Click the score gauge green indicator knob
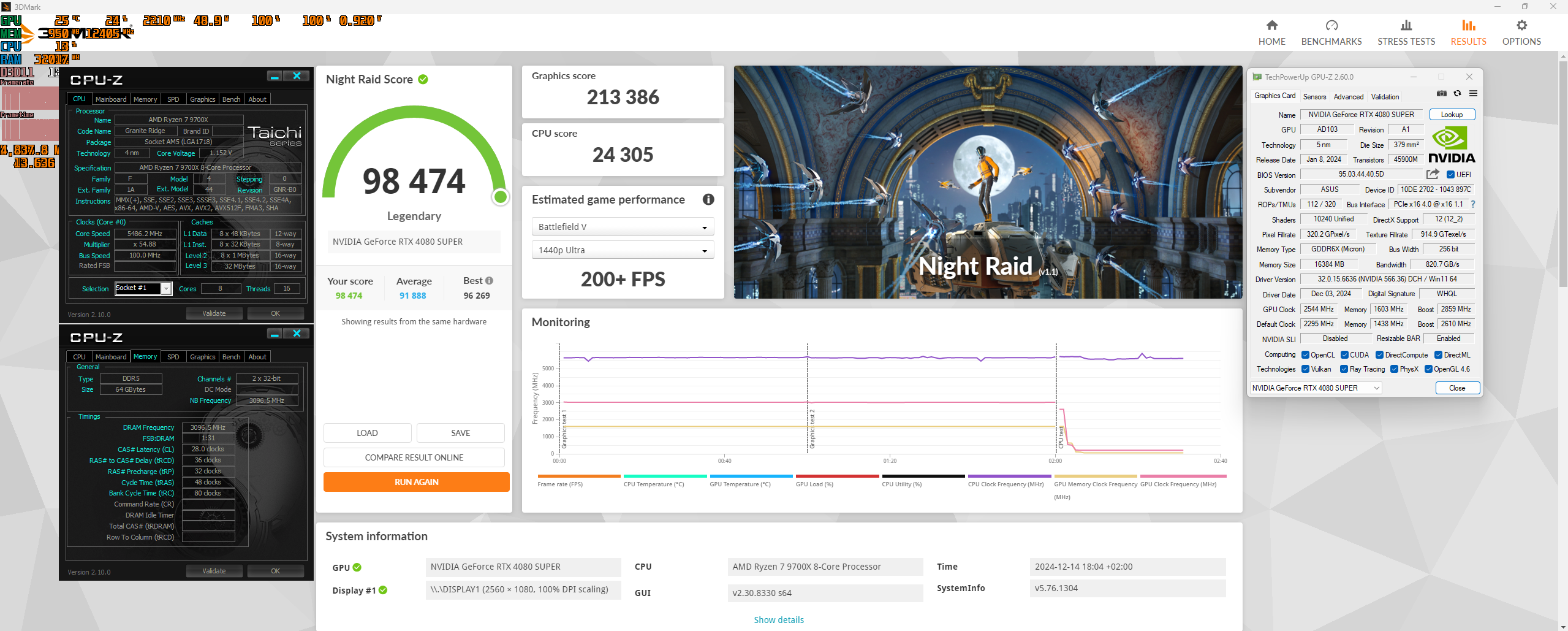The width and height of the screenshot is (1568, 631). tap(501, 197)
